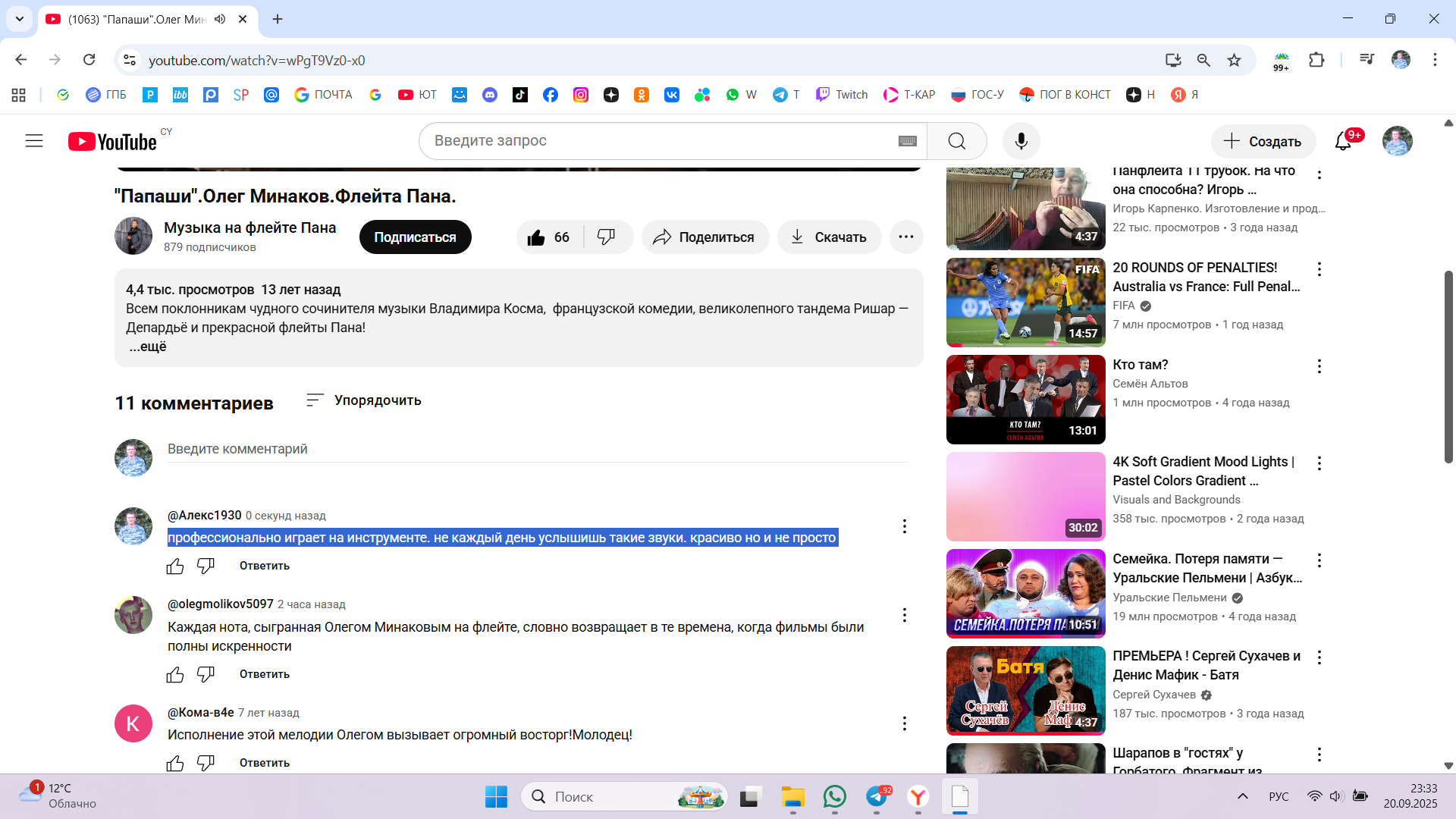Click the search magnifier button
The width and height of the screenshot is (1456, 819).
[x=956, y=141]
